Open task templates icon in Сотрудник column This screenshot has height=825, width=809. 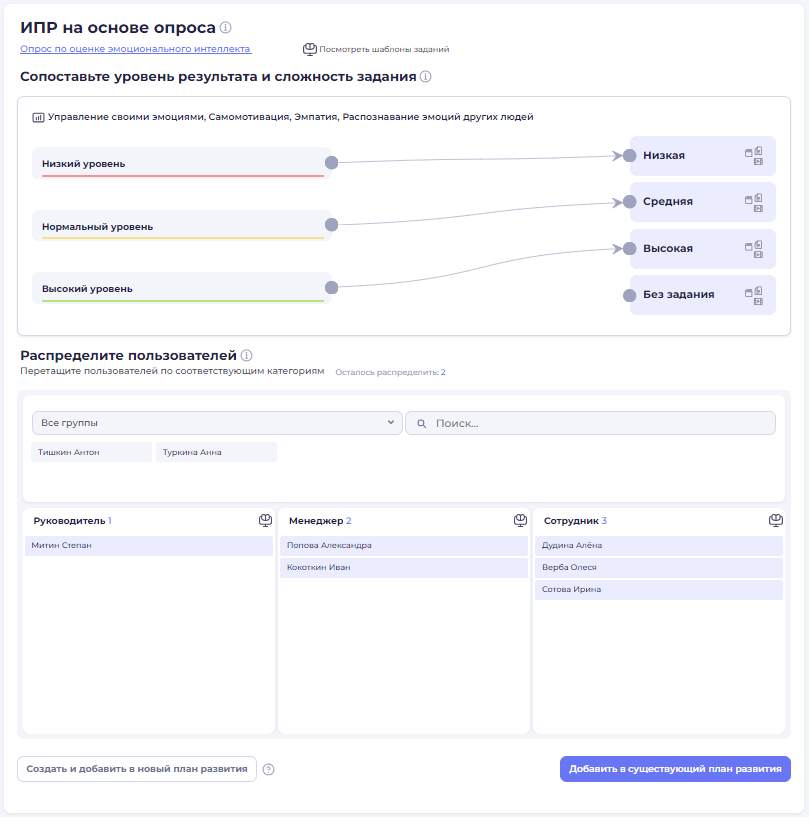(x=776, y=521)
